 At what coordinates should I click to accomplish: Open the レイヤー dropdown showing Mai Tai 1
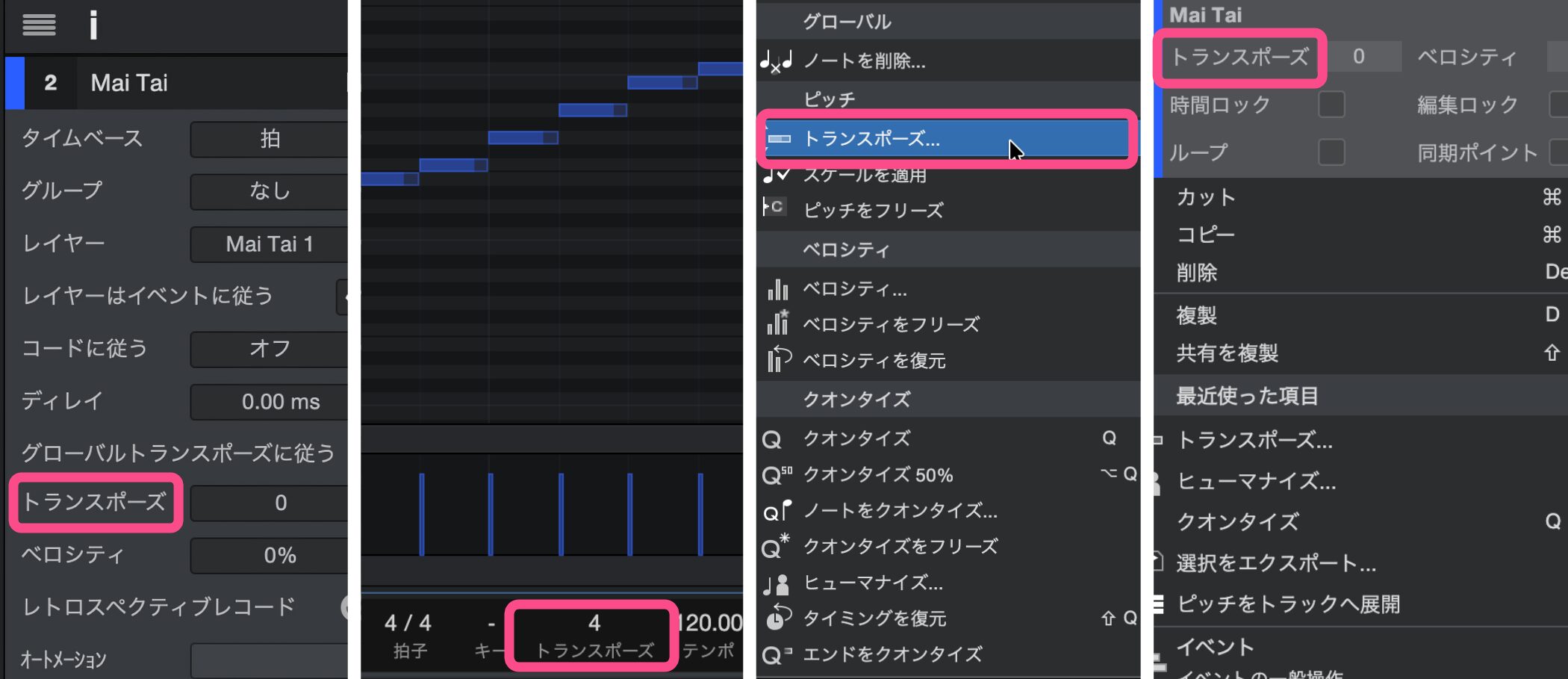(269, 244)
